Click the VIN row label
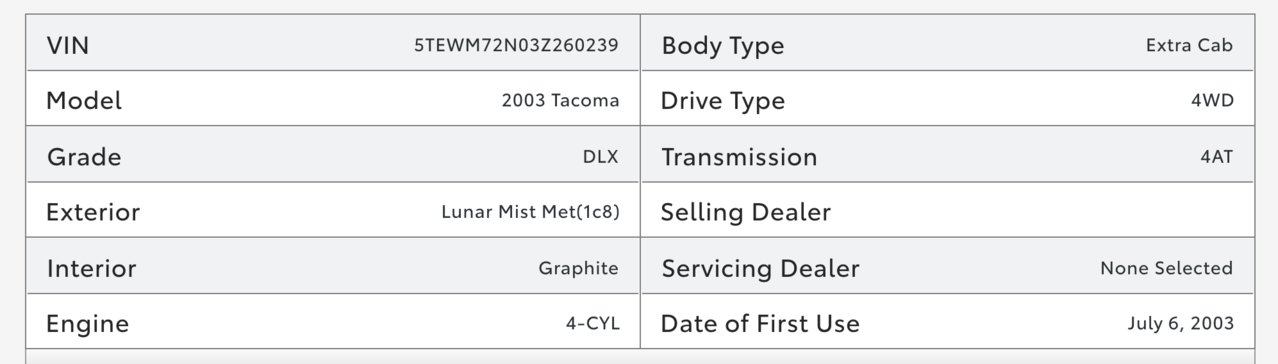The height and width of the screenshot is (364, 1278). (x=68, y=45)
